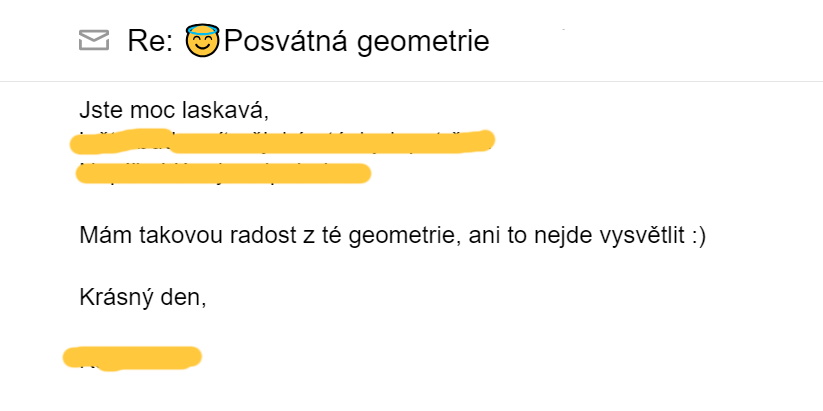This screenshot has width=823, height=411.
Task: Click the word 'den,' in the closing
Action: click(x=184, y=298)
